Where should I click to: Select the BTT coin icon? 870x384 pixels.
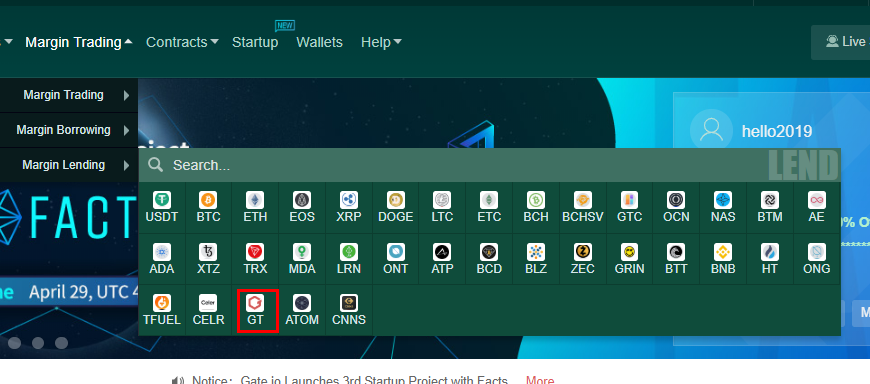(676, 252)
